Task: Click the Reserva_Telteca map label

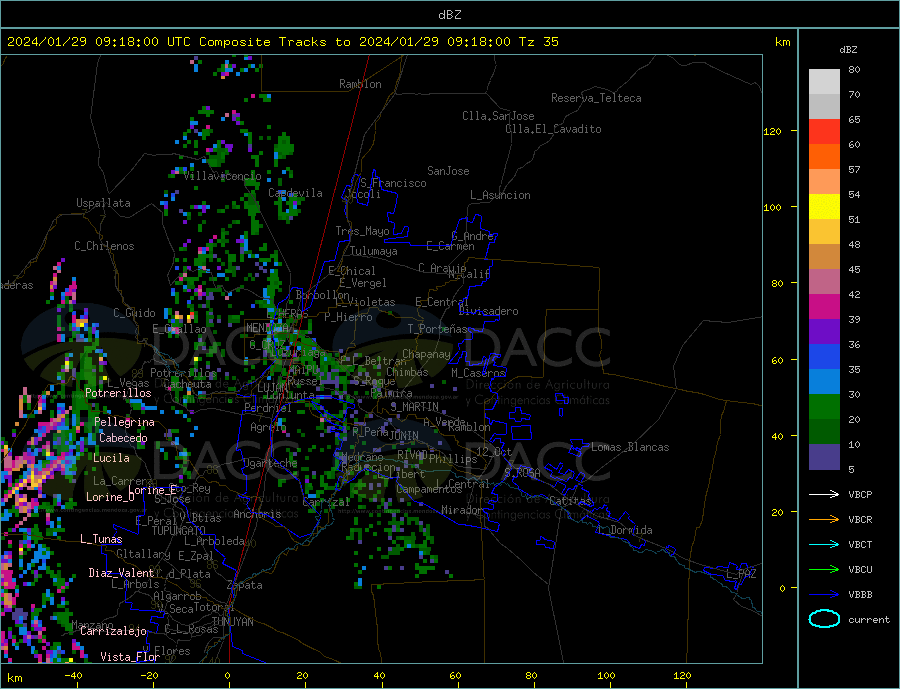Action: coord(596,98)
